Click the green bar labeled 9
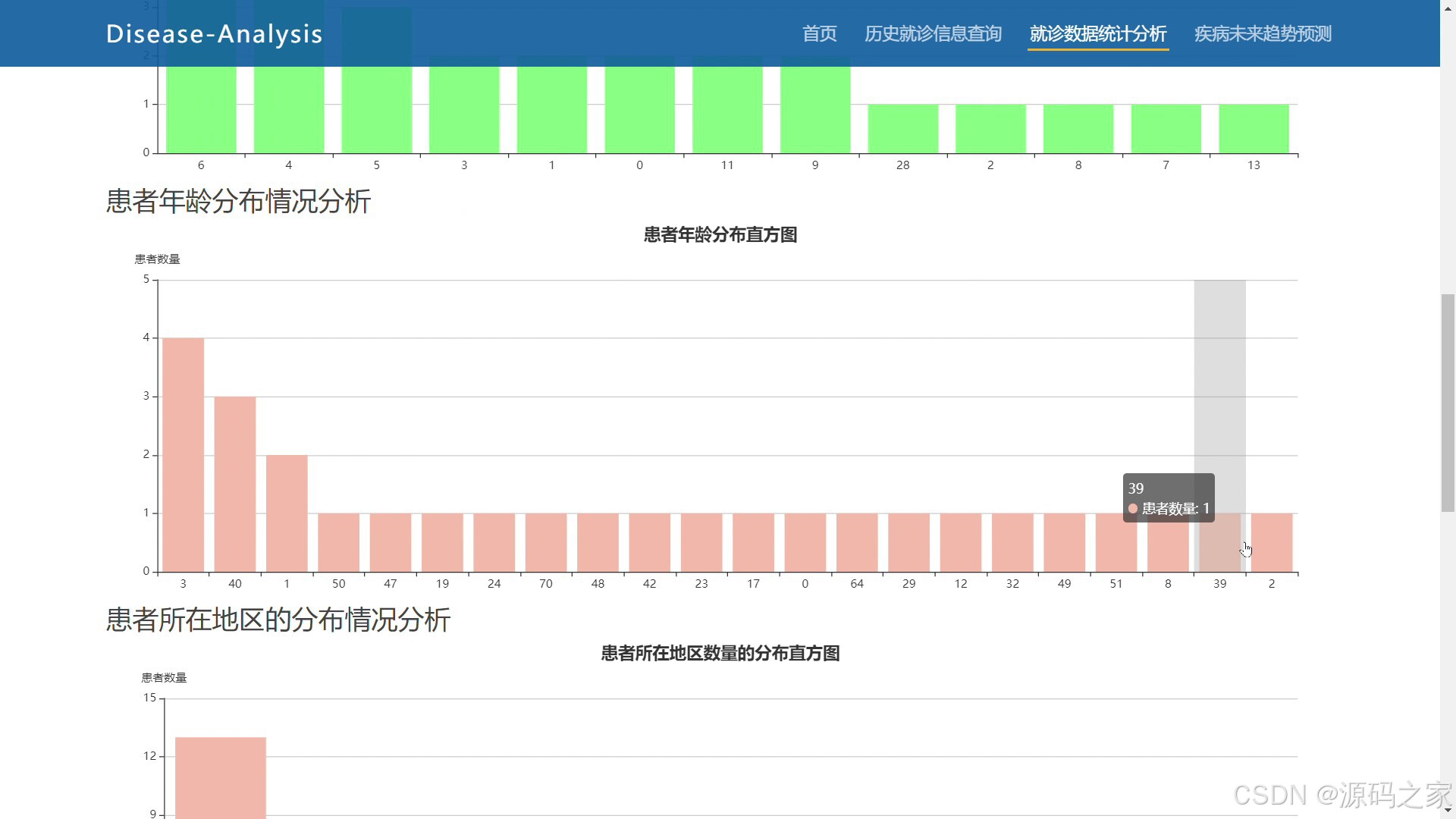 tap(815, 110)
